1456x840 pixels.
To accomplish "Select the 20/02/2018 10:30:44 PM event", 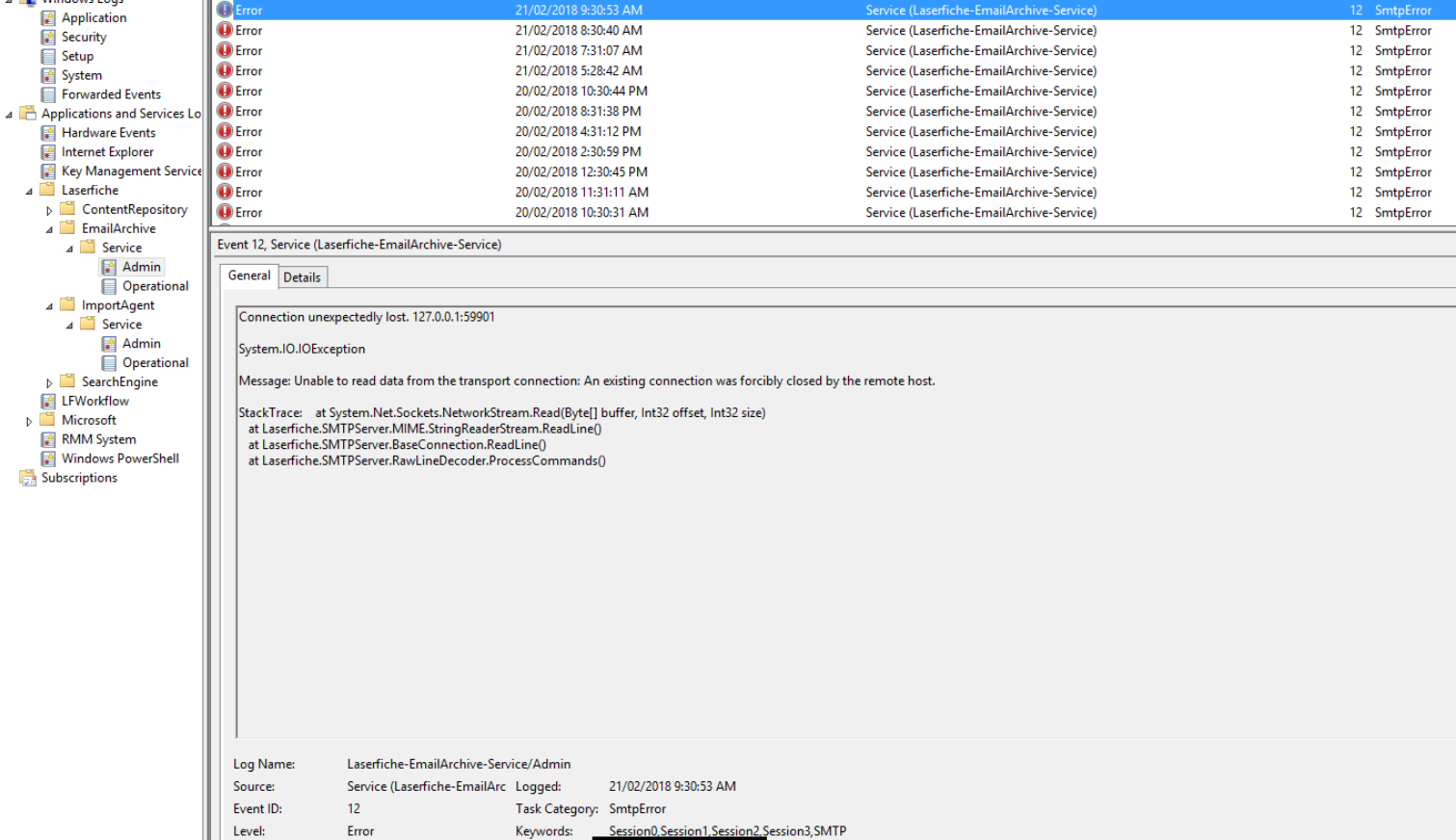I will point(834,91).
